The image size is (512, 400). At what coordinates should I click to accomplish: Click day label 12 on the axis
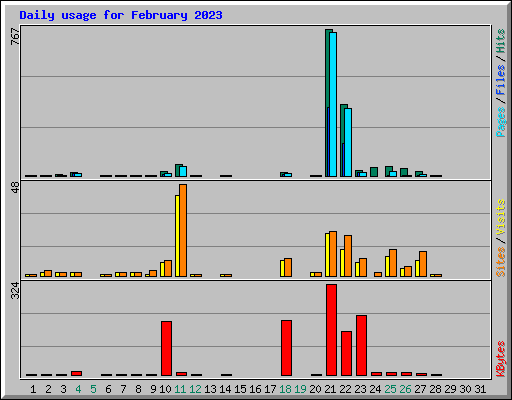(x=195, y=389)
